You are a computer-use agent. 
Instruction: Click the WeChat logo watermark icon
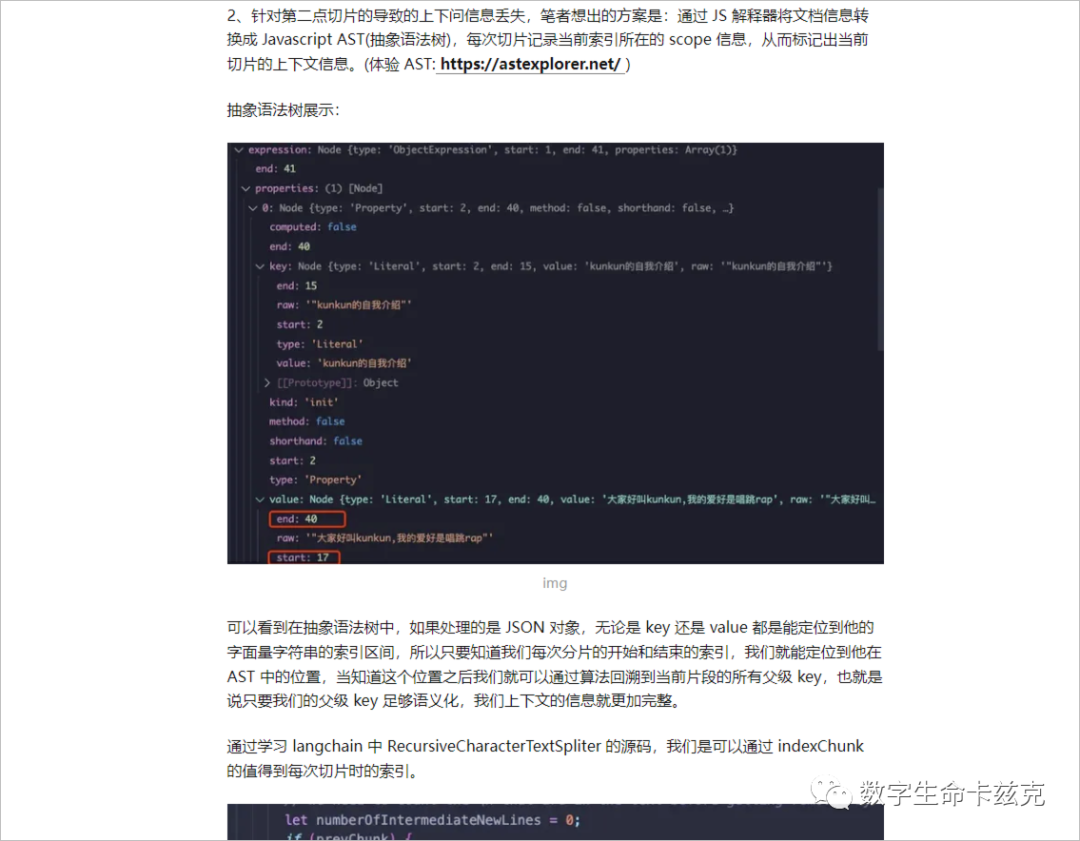coord(831,793)
